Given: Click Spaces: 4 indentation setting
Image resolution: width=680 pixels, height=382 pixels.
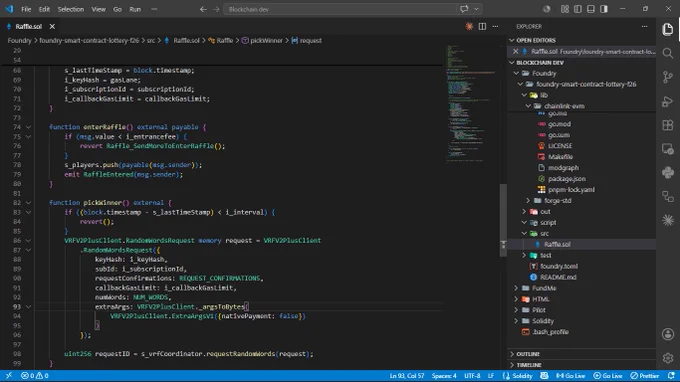Looking at the screenshot, I should click(444, 375).
